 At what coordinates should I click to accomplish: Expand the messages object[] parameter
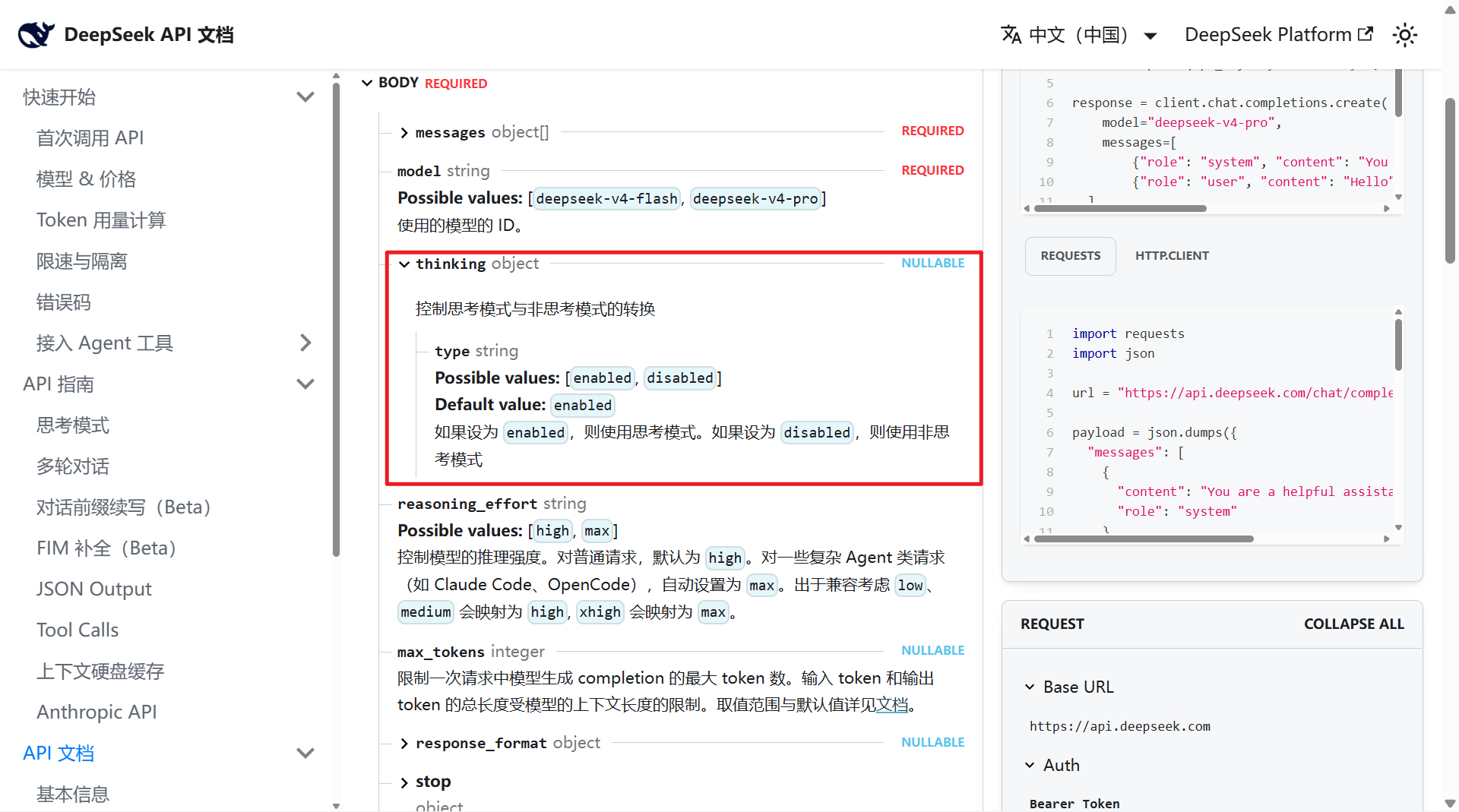point(404,133)
